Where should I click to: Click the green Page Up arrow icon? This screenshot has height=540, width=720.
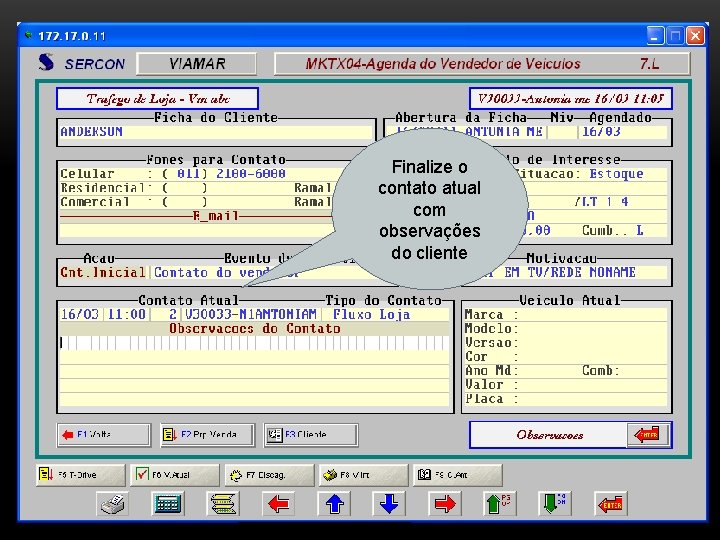[500, 504]
